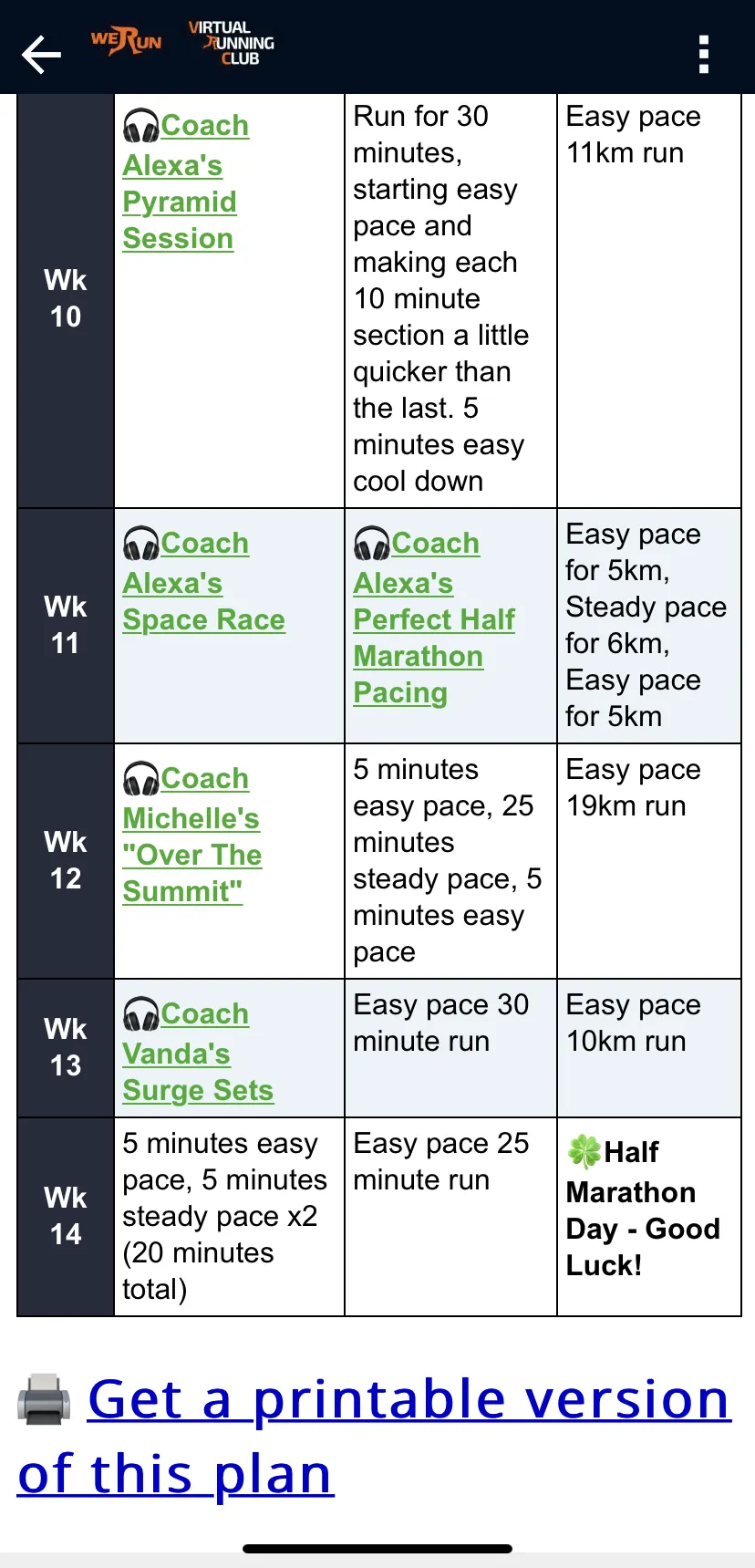Tap the WeRun logo
Screen dimensions: 755x1568
126,41
